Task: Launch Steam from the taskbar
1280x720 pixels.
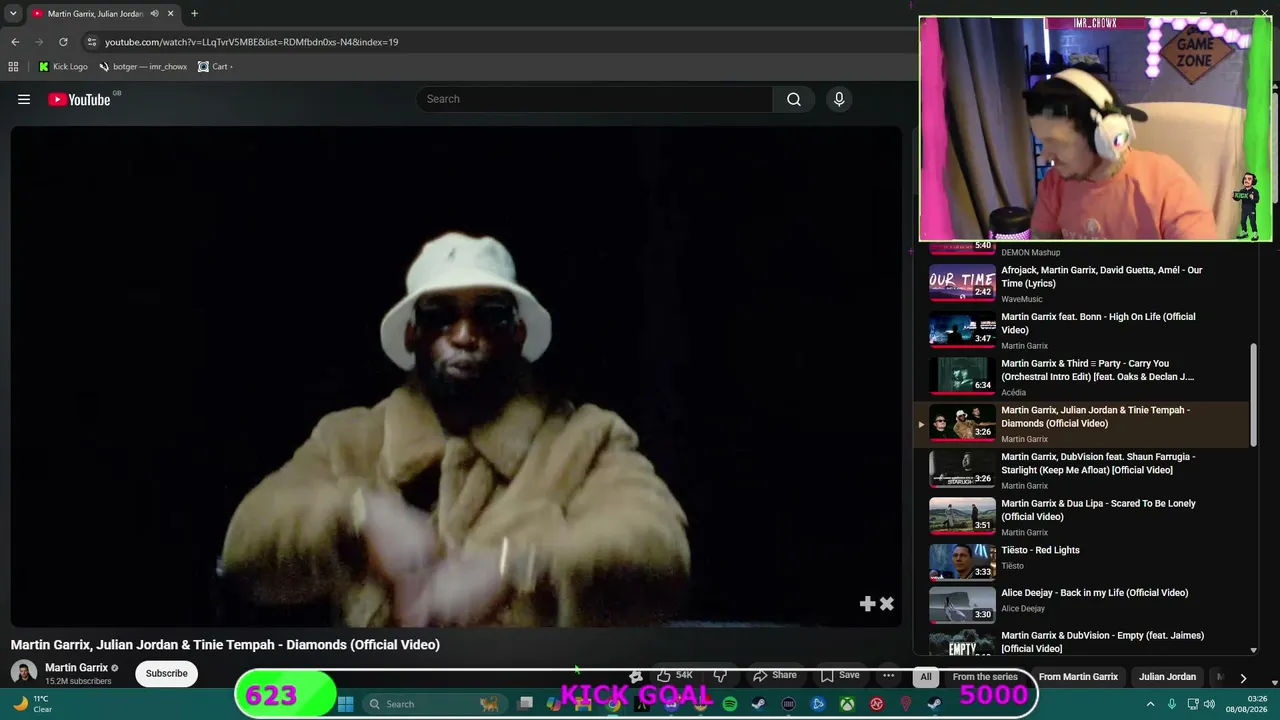Action: 759,704
